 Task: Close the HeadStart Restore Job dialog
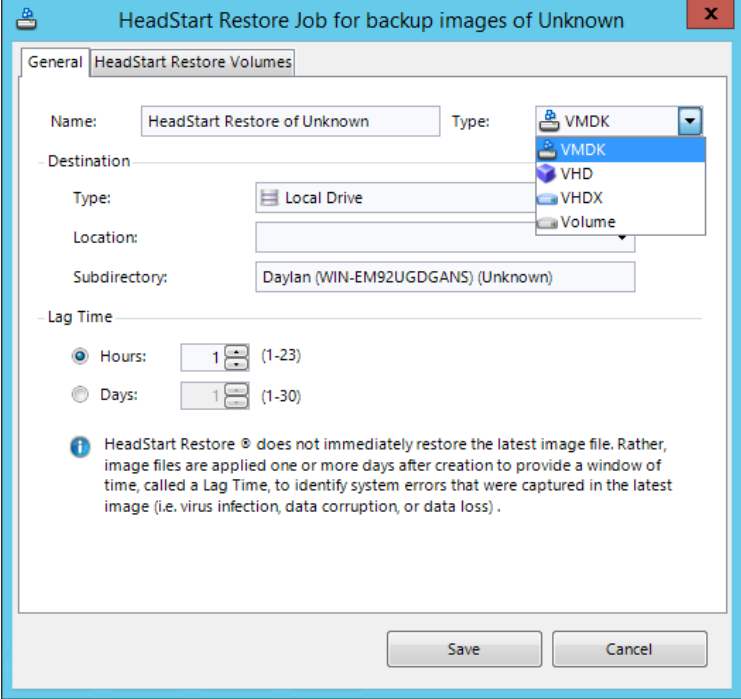710,14
